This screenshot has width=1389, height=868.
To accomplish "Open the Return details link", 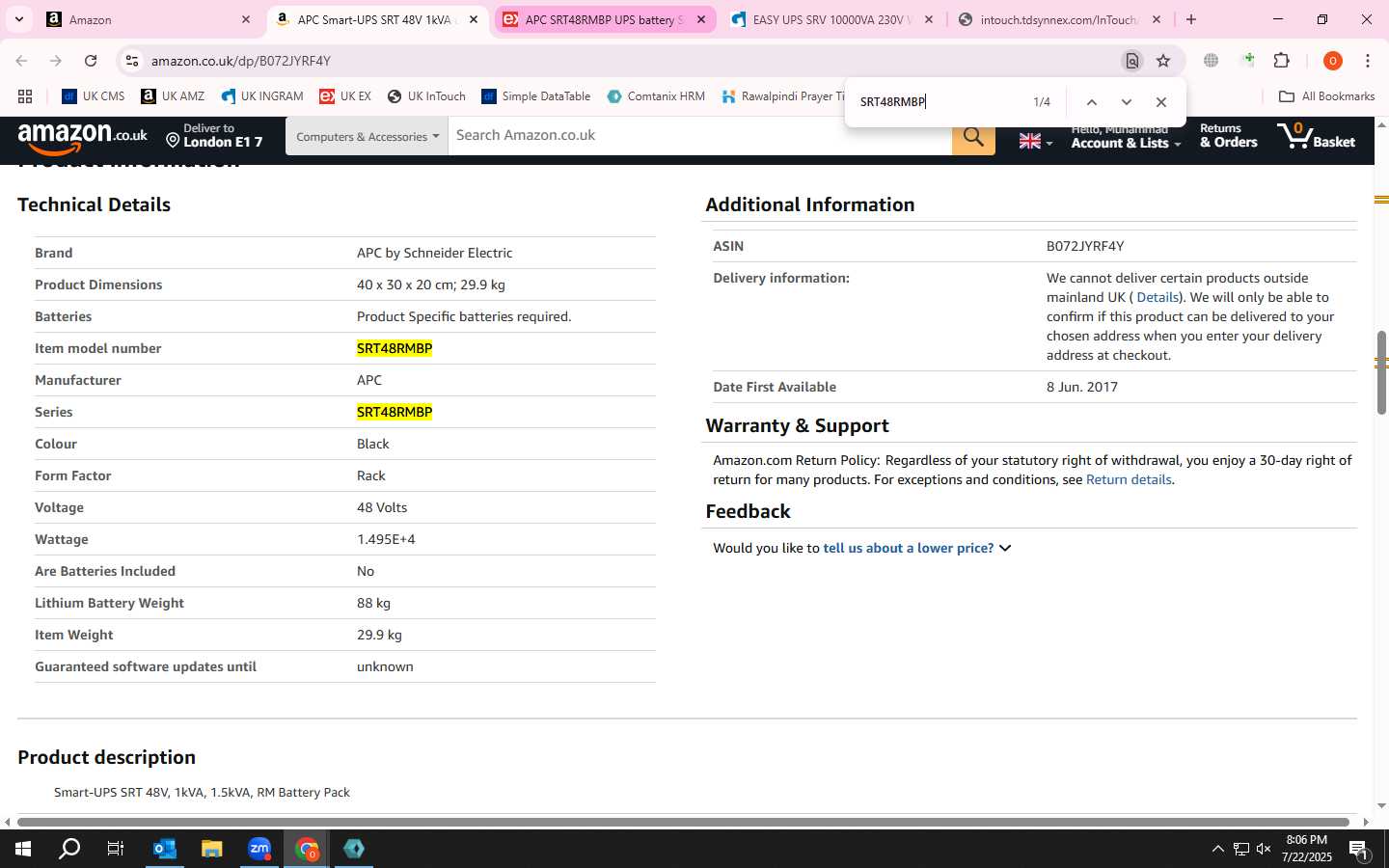I will click(1129, 479).
